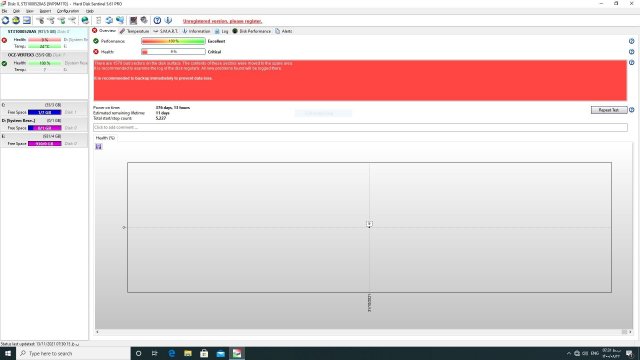
Task: Switch to the Alerts tab
Action: (284, 31)
